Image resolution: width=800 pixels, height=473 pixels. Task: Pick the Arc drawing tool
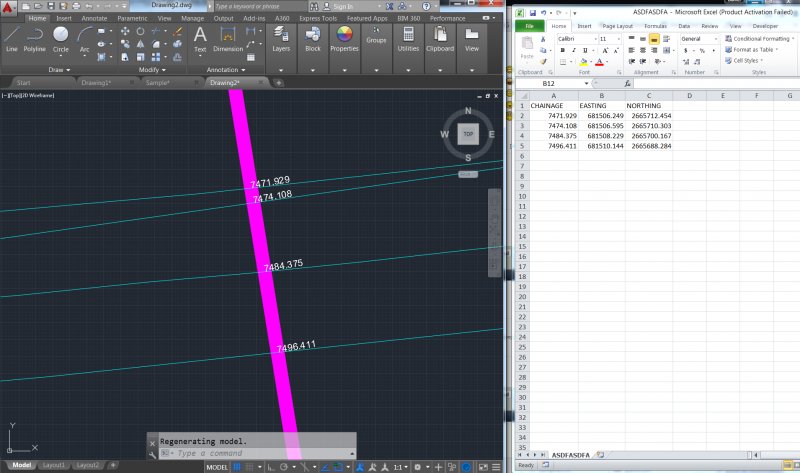[84, 39]
